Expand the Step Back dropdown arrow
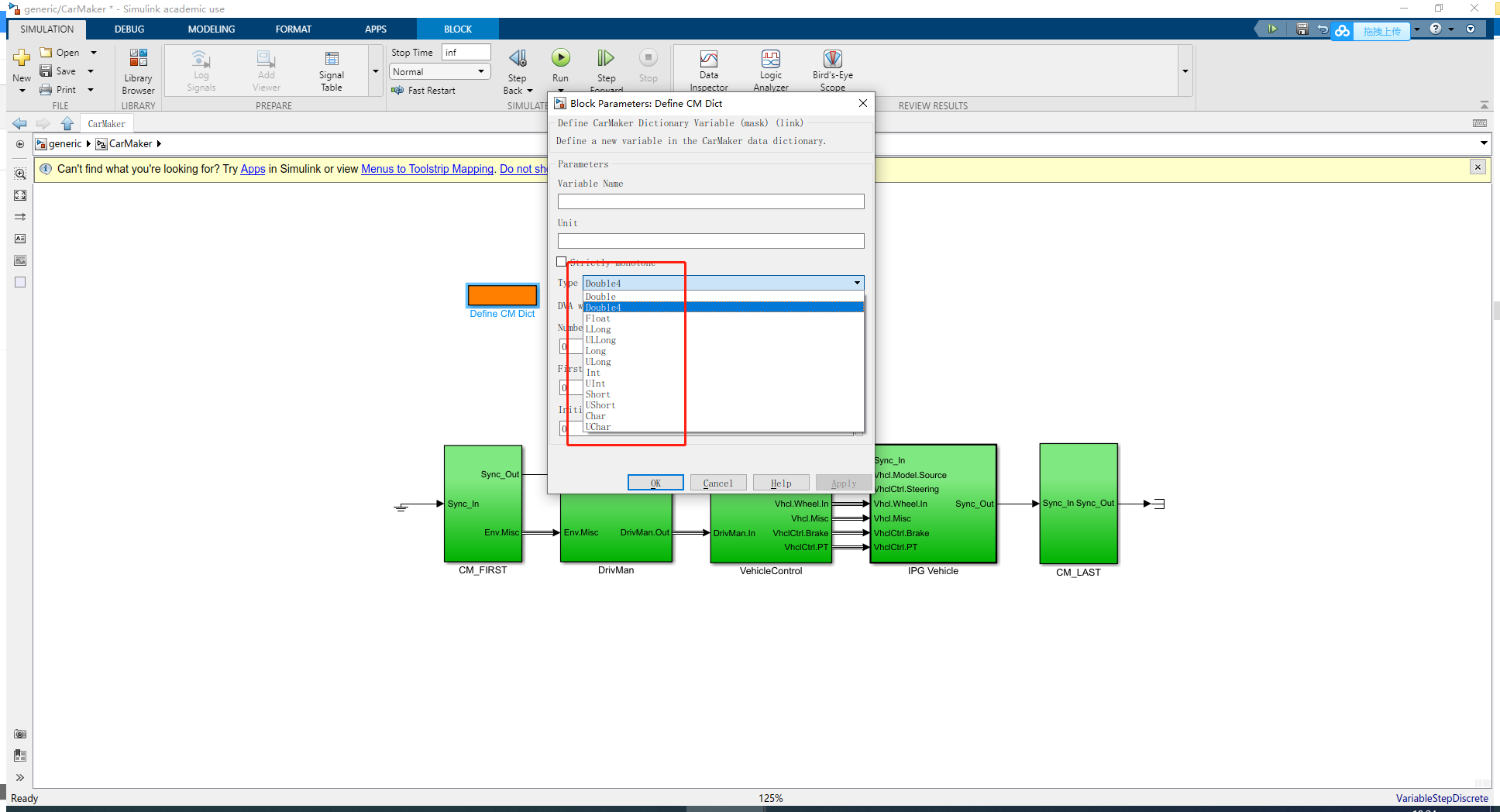This screenshot has height=812, width=1500. coord(530,91)
